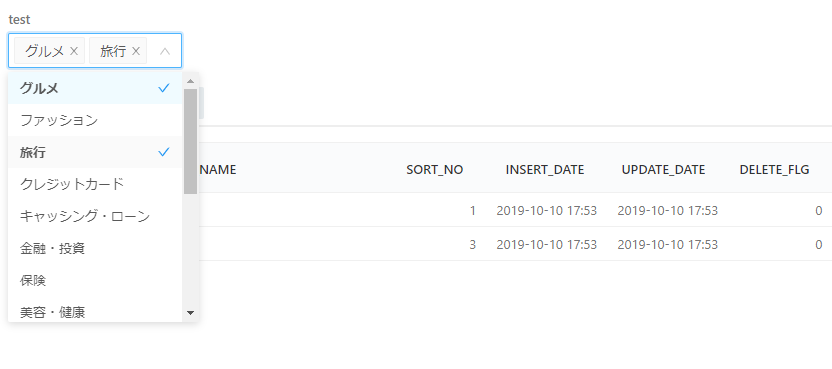This screenshot has height=369, width=832.
Task: Pick the 美容・健康 option
Action: [x=96, y=312]
